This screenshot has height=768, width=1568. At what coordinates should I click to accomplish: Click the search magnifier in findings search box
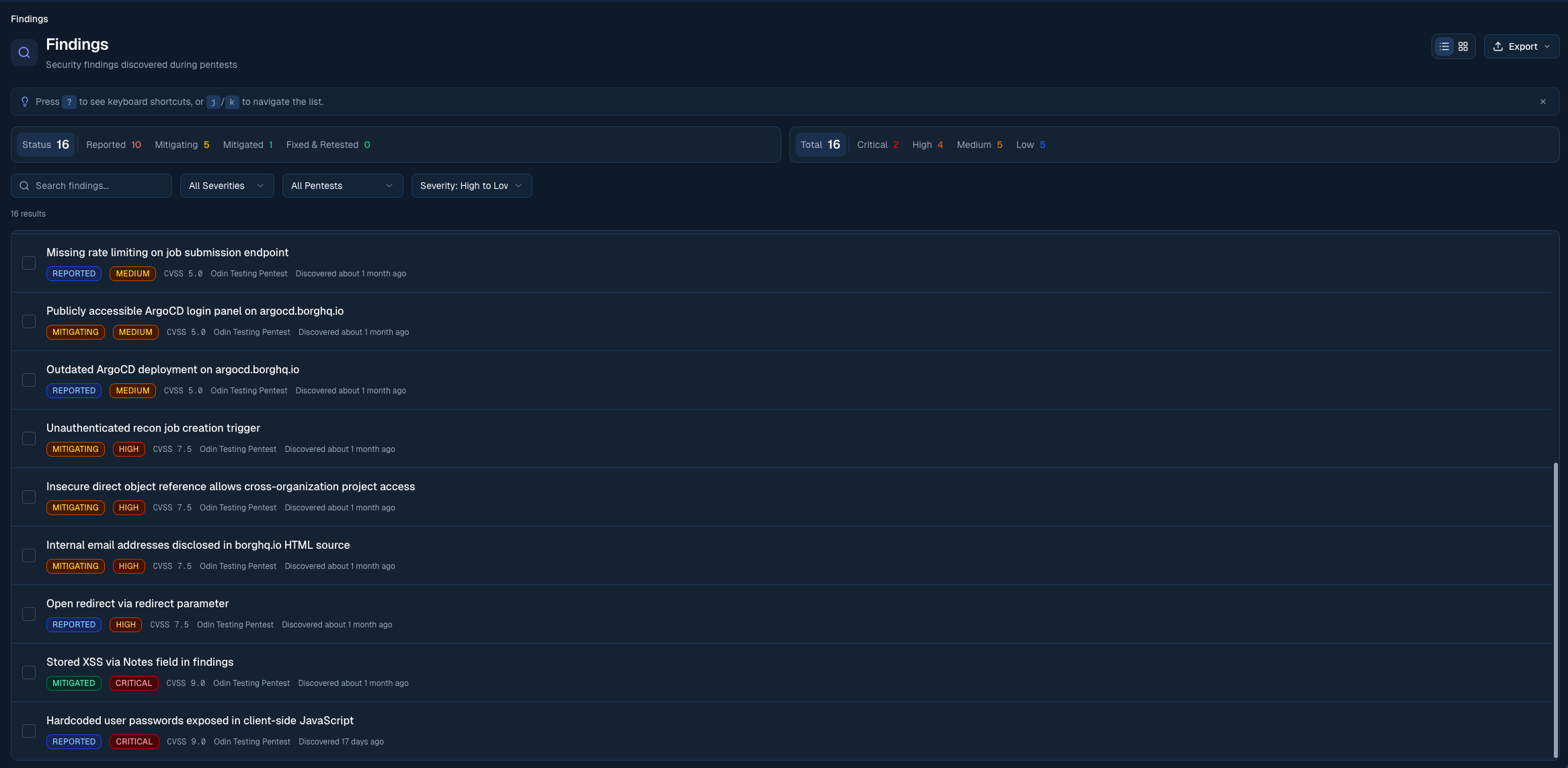click(x=24, y=185)
